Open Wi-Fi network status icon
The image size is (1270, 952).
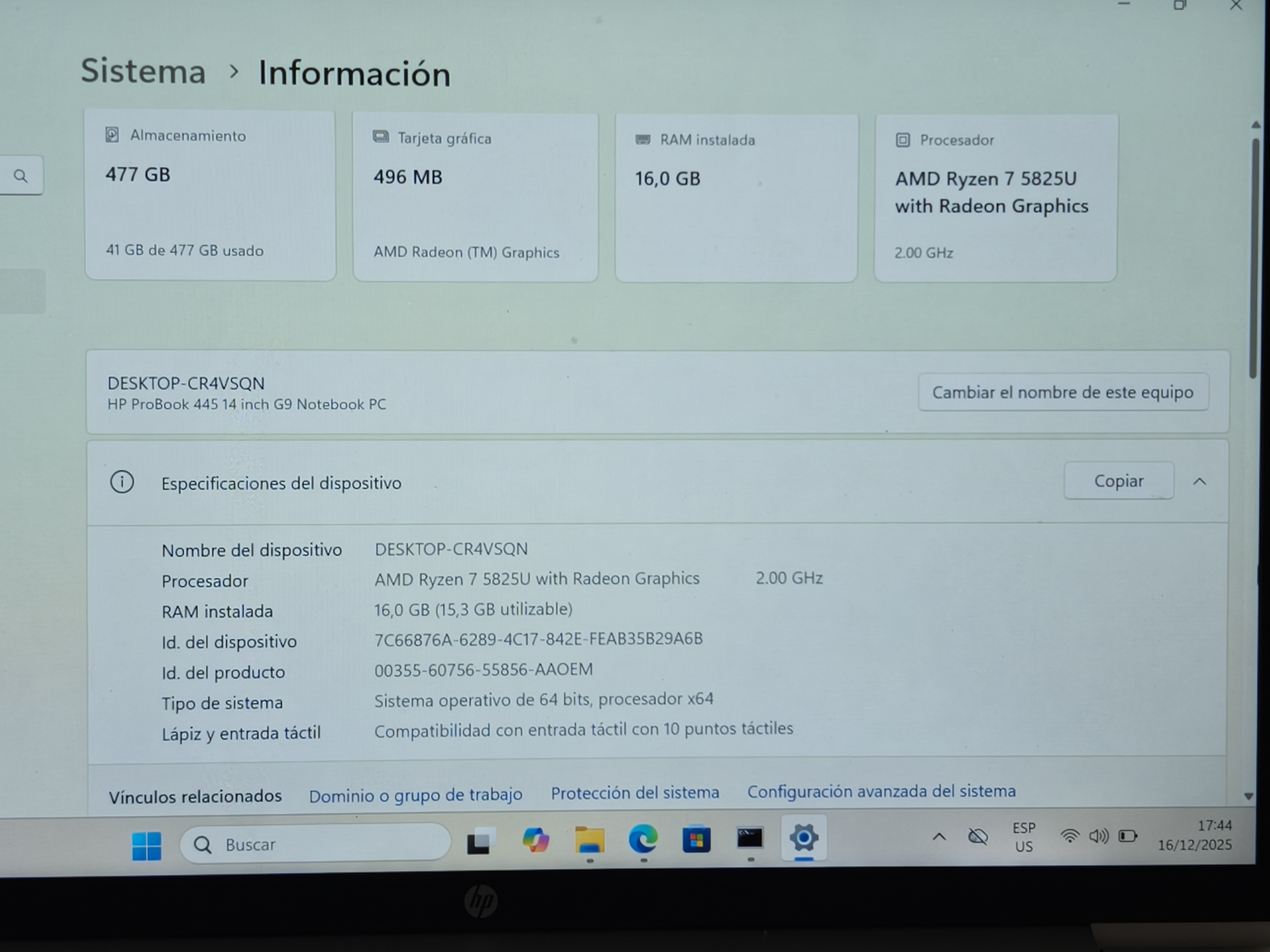pos(1069,836)
